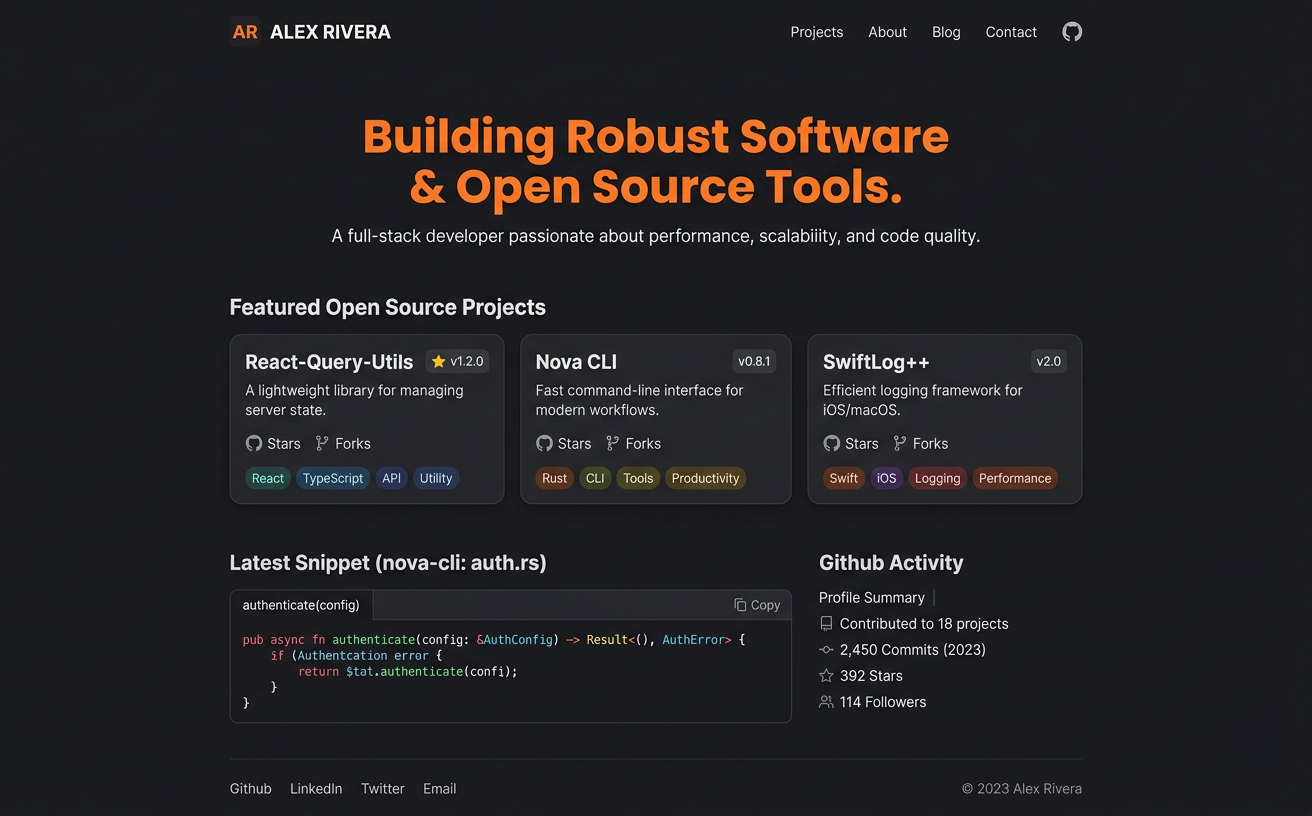Open the GitHub icon in the navigation bar

1072,32
